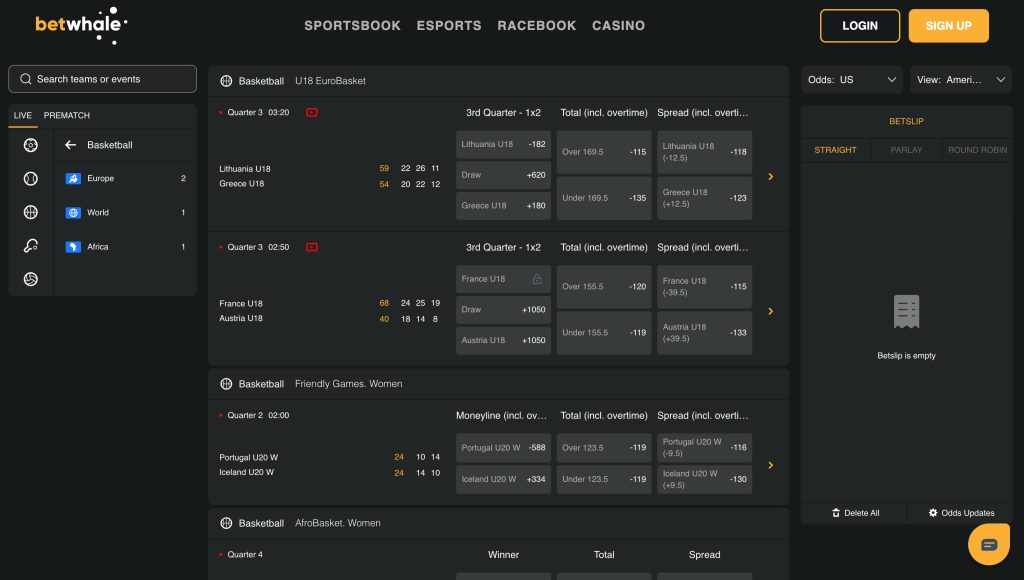This screenshot has width=1024, height=580.
Task: Click the search magnifier icon
Action: coord(25,79)
